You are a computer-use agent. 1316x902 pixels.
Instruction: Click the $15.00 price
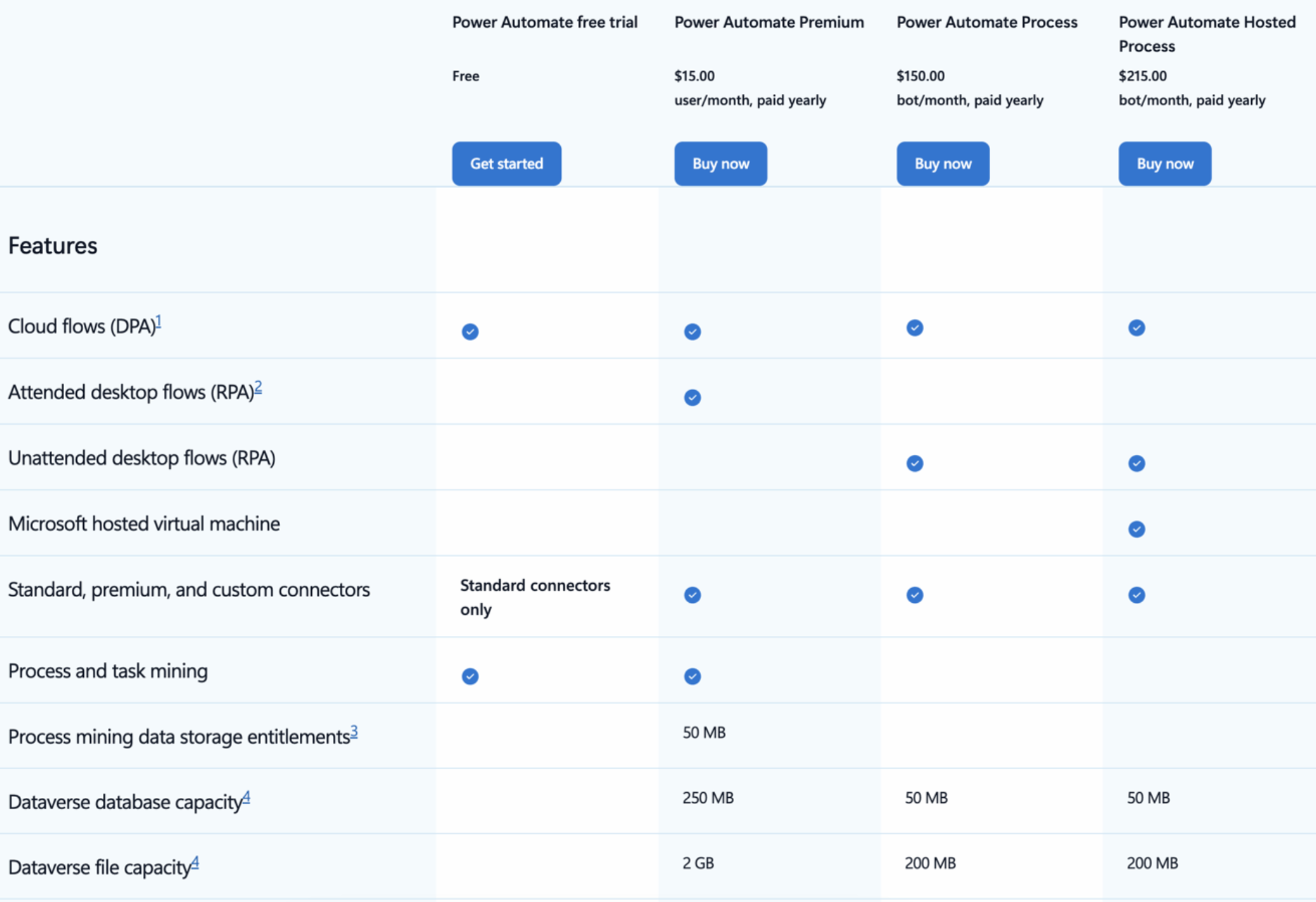coord(694,76)
